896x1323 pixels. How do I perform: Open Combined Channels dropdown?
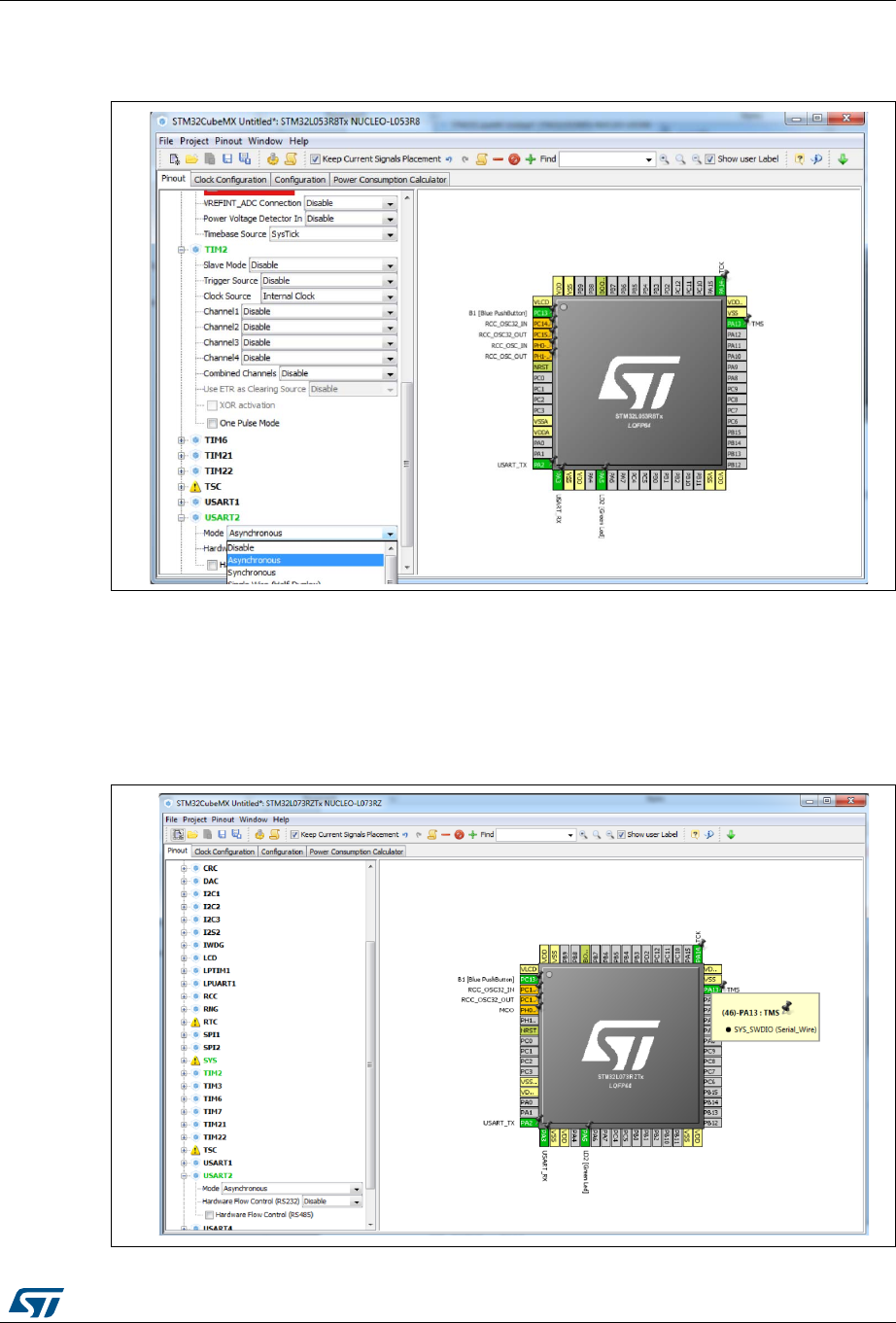pyautogui.click(x=338, y=373)
